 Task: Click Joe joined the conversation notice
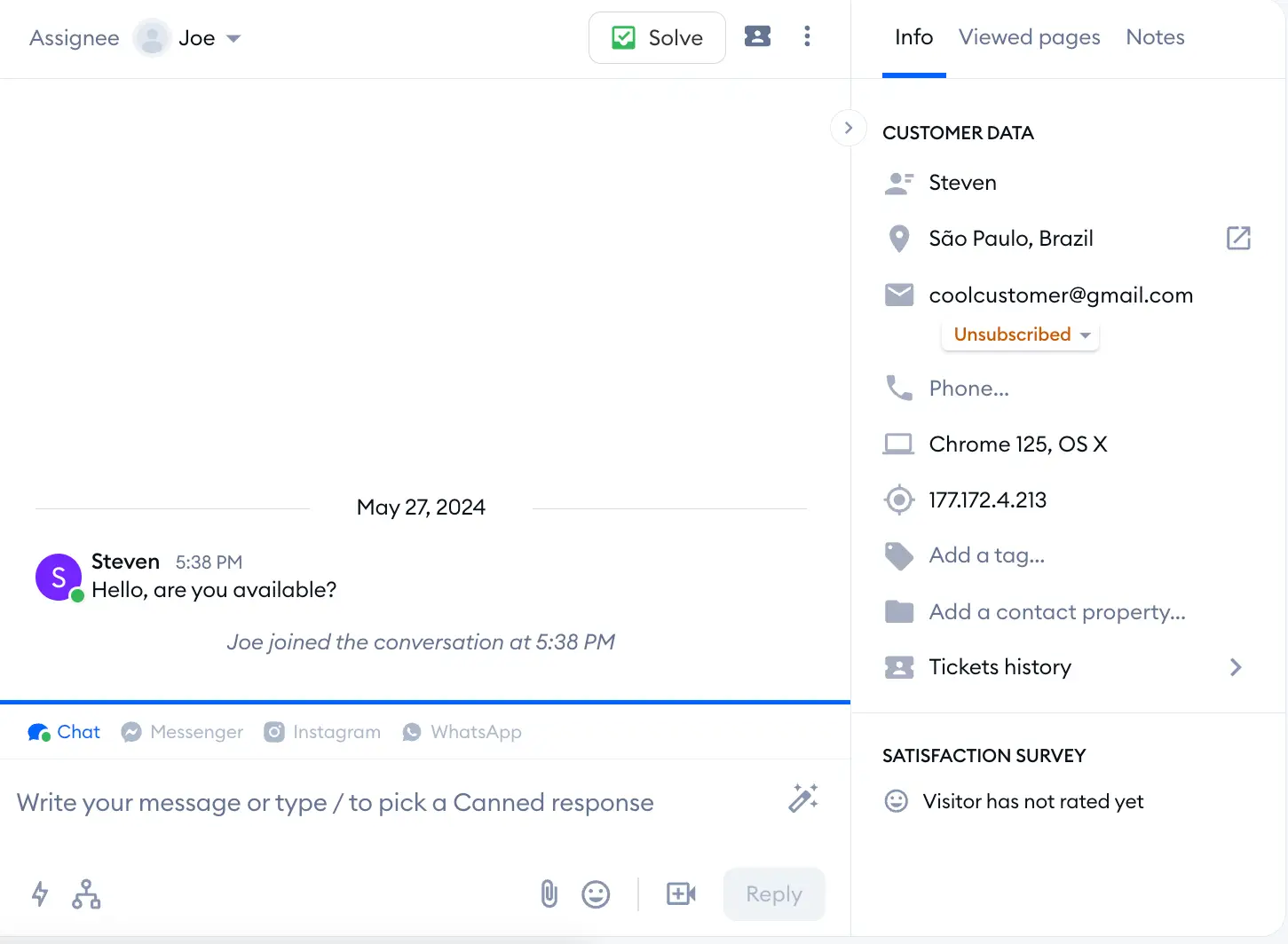coord(421,642)
